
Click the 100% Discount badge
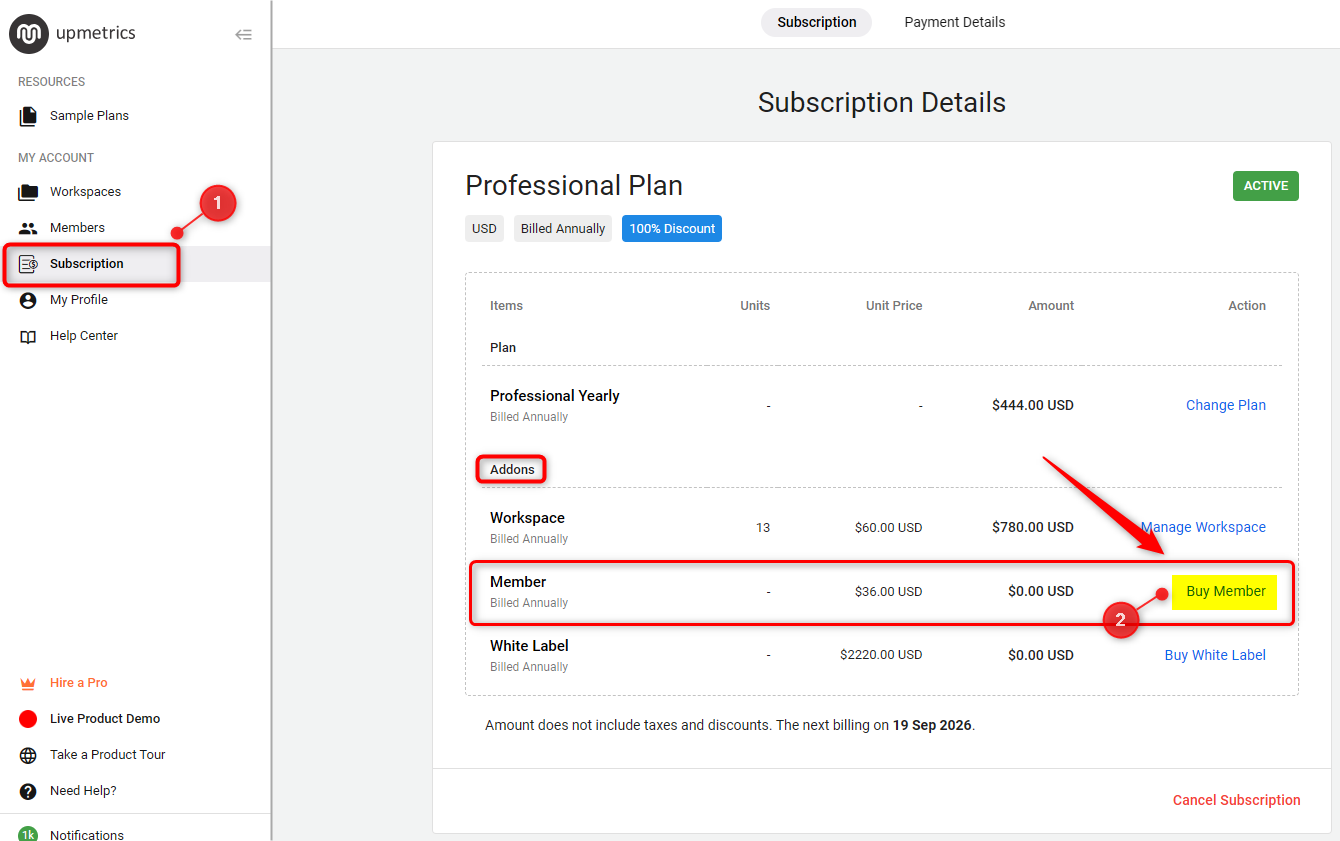[672, 229]
